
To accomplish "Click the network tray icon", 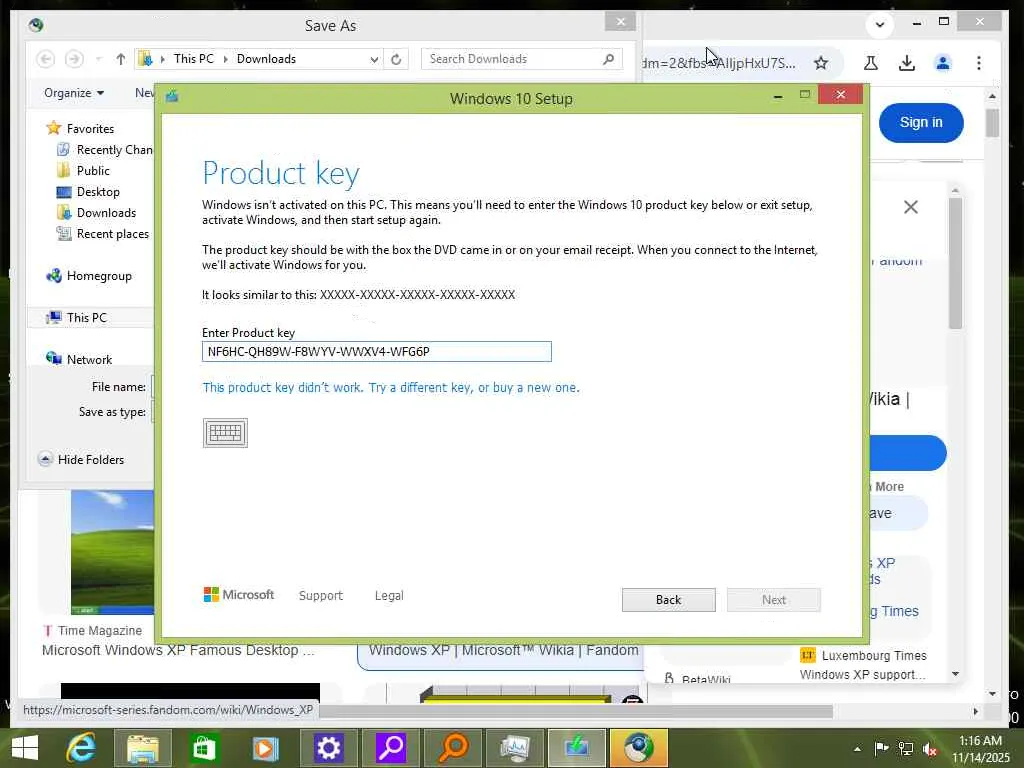I will pyautogui.click(x=906, y=749).
